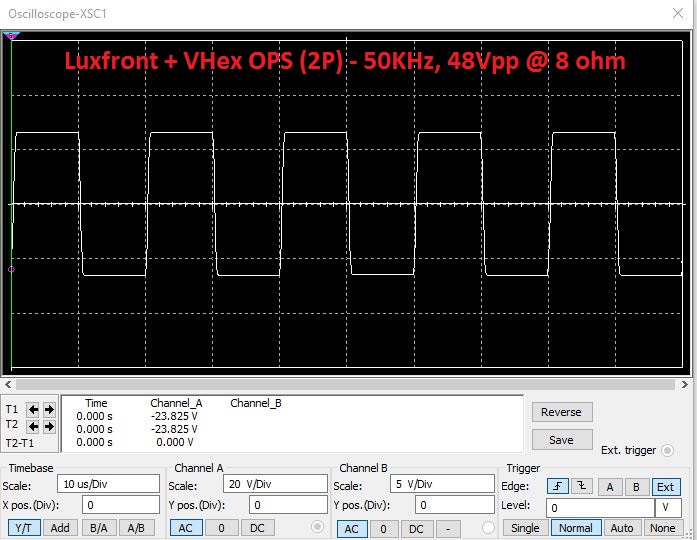Open trigger Level unit V selector
The height and width of the screenshot is (540, 697).
[669, 508]
